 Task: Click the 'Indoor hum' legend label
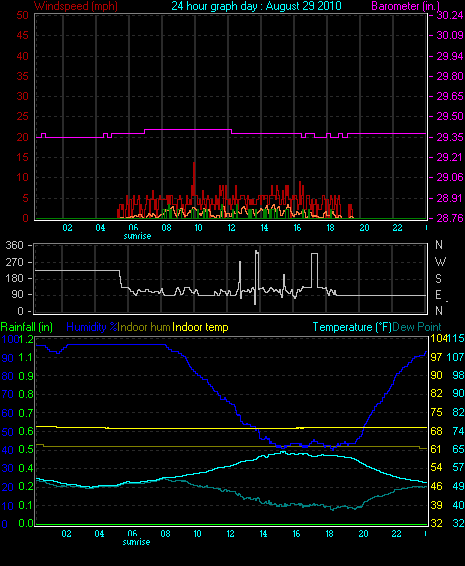click(144, 327)
